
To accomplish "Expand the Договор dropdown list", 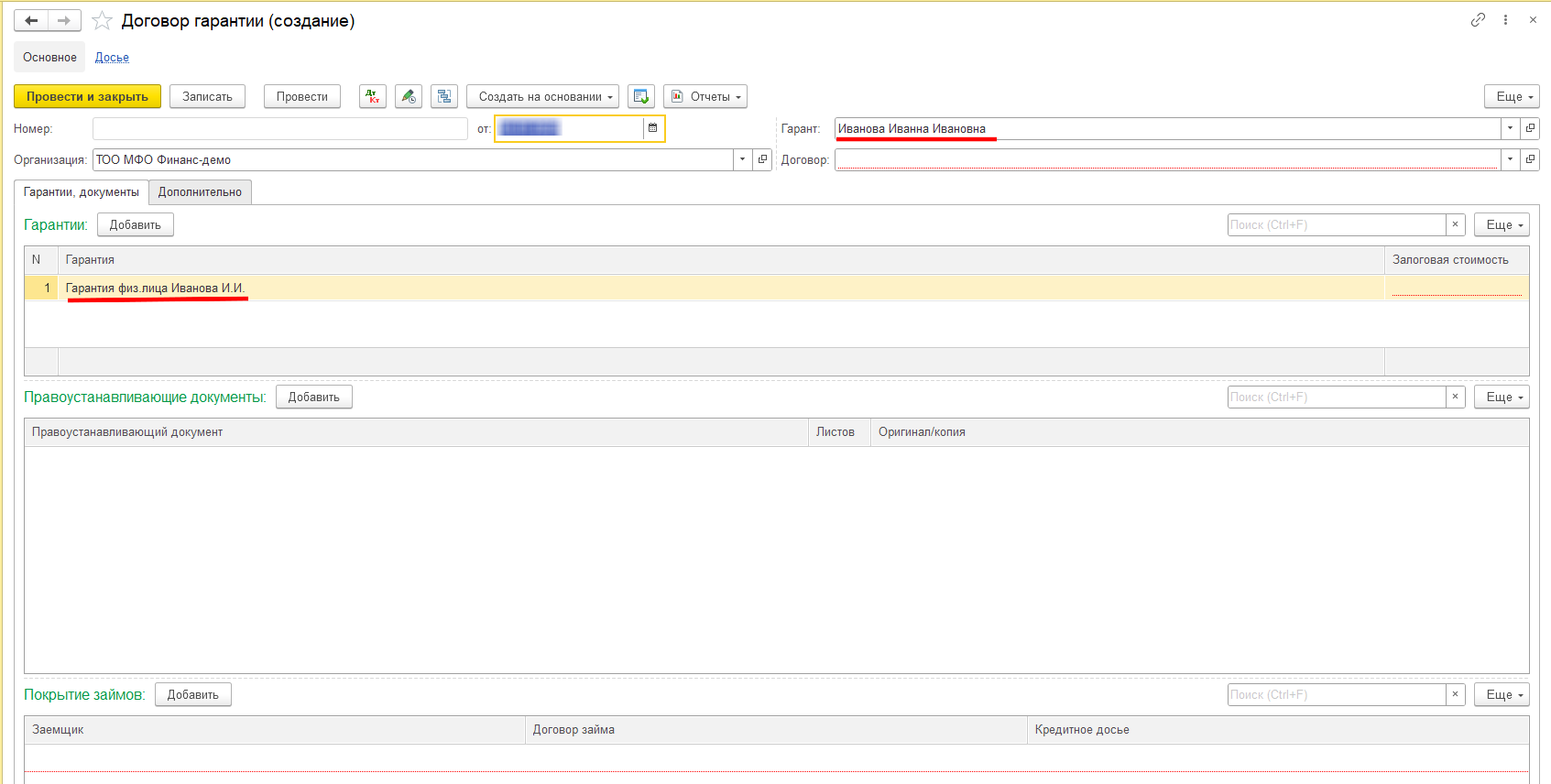I will [x=1511, y=159].
